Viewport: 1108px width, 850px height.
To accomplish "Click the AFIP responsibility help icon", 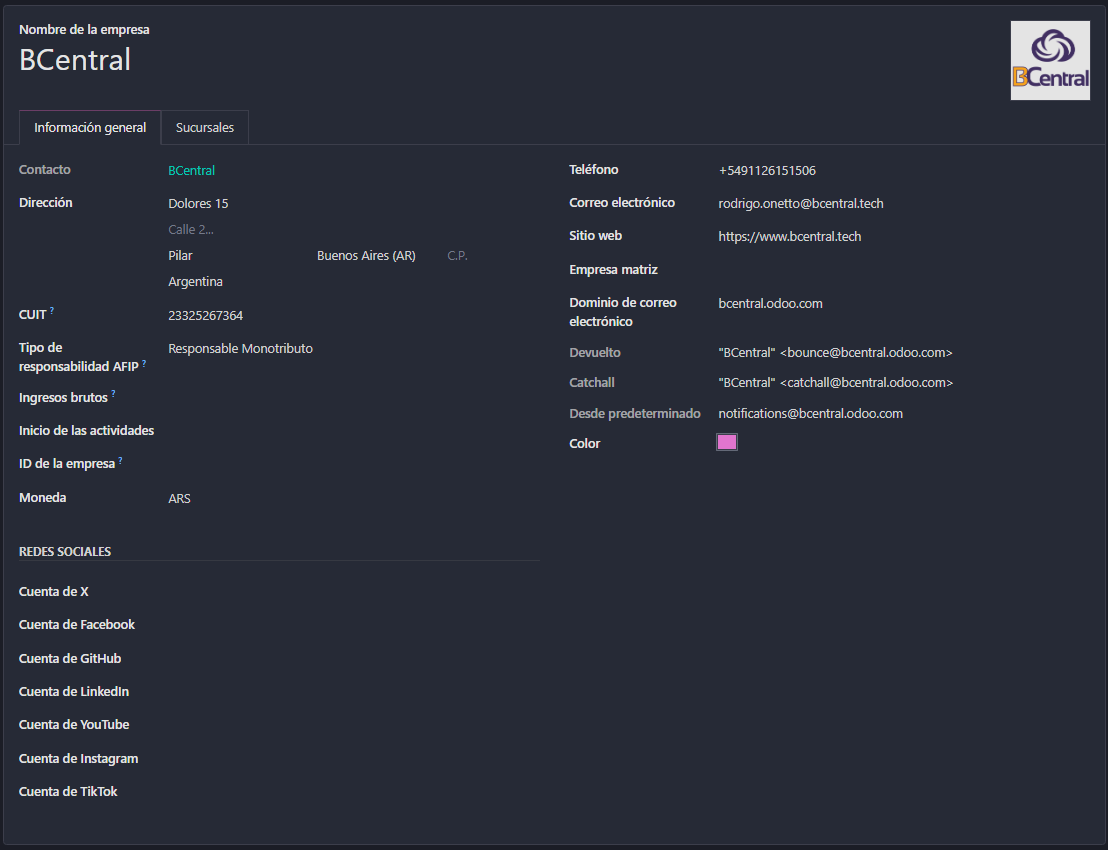I will point(144,363).
